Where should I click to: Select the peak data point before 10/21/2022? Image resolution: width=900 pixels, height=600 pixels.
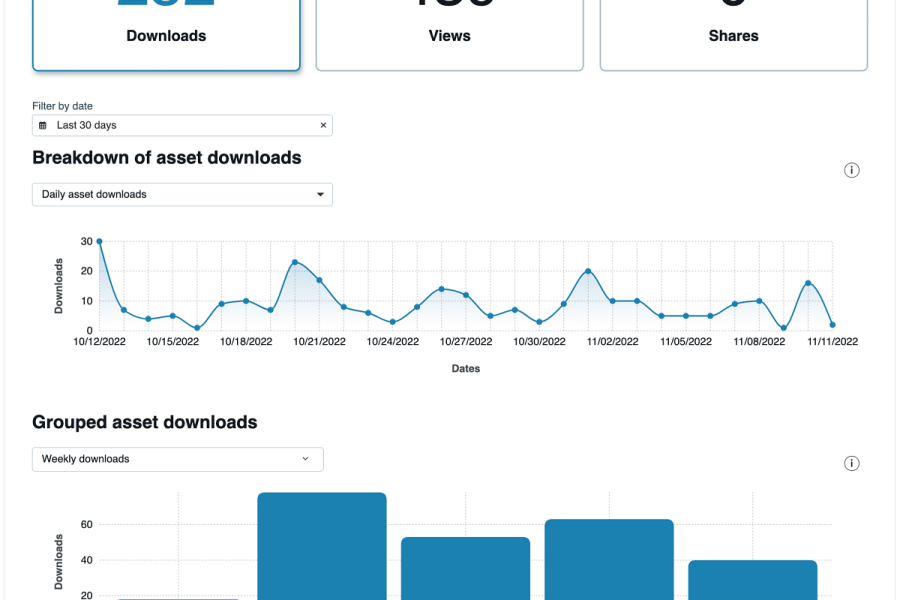[x=295, y=262]
